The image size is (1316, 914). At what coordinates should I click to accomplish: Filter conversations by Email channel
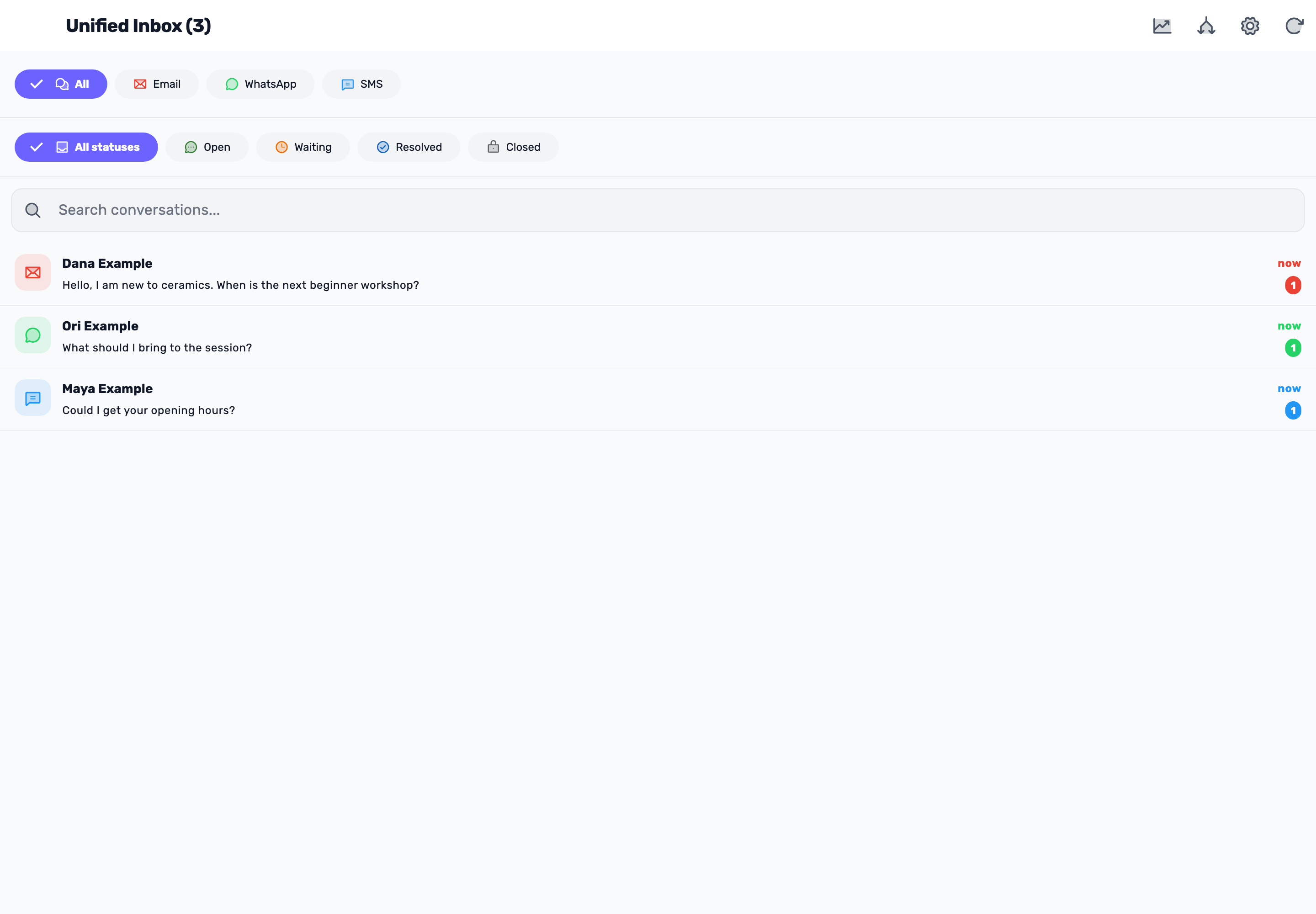click(x=157, y=84)
